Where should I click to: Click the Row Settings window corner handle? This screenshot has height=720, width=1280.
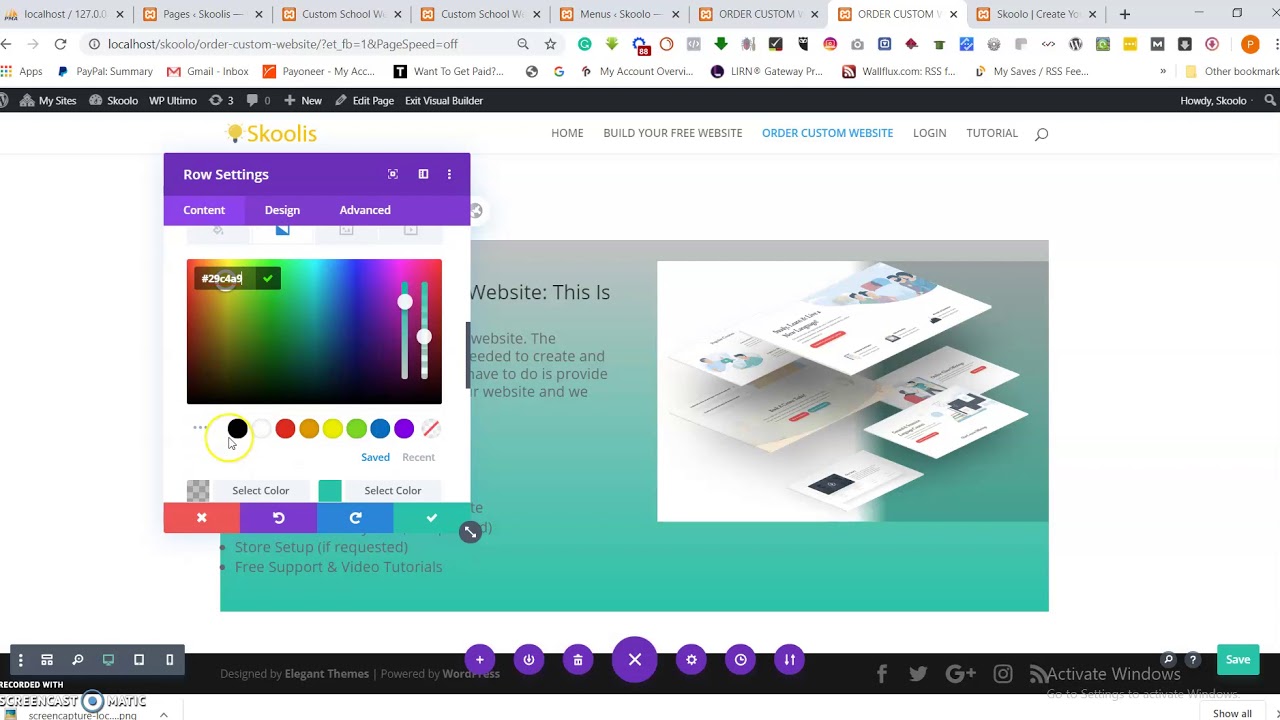point(470,532)
